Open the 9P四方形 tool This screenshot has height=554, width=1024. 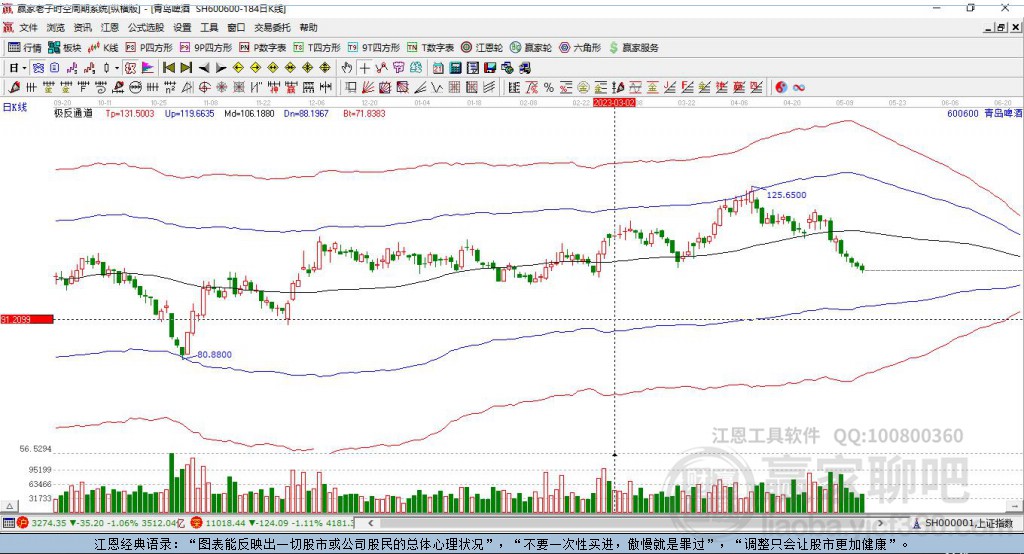pyautogui.click(x=206, y=48)
